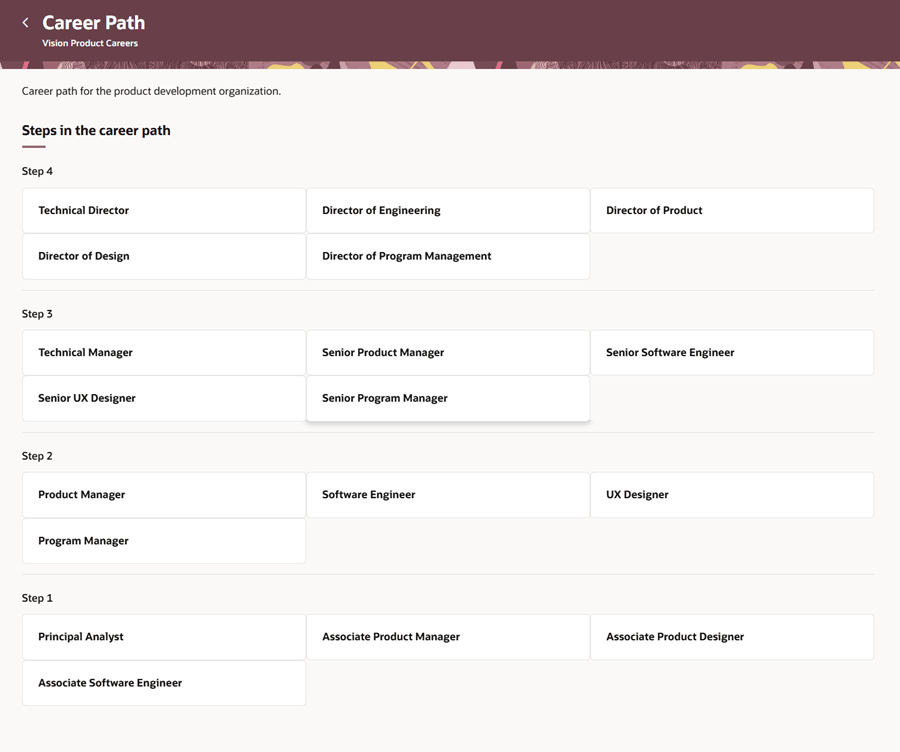Select Director of Program Management

(x=447, y=256)
